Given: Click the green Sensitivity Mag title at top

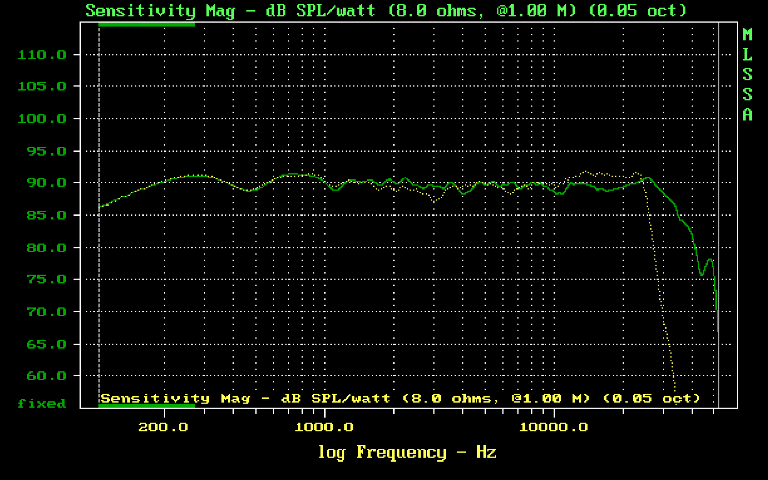Looking at the screenshot, I should (x=386, y=10).
